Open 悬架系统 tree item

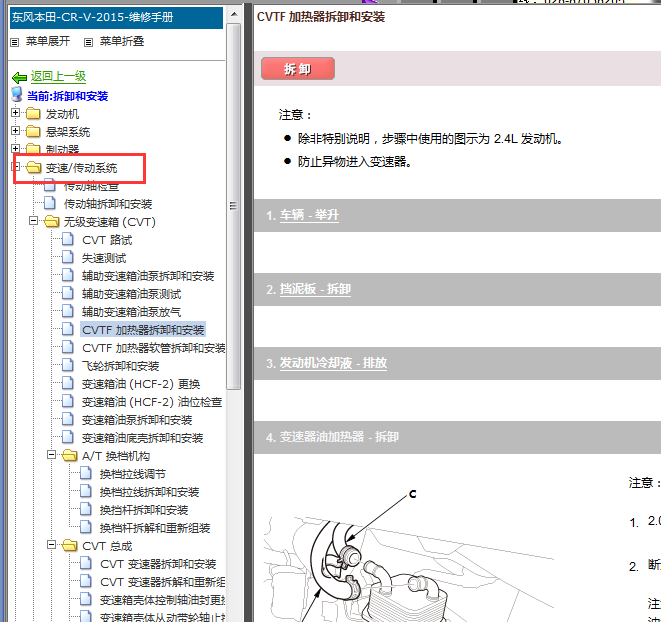pyautogui.click(x=68, y=132)
